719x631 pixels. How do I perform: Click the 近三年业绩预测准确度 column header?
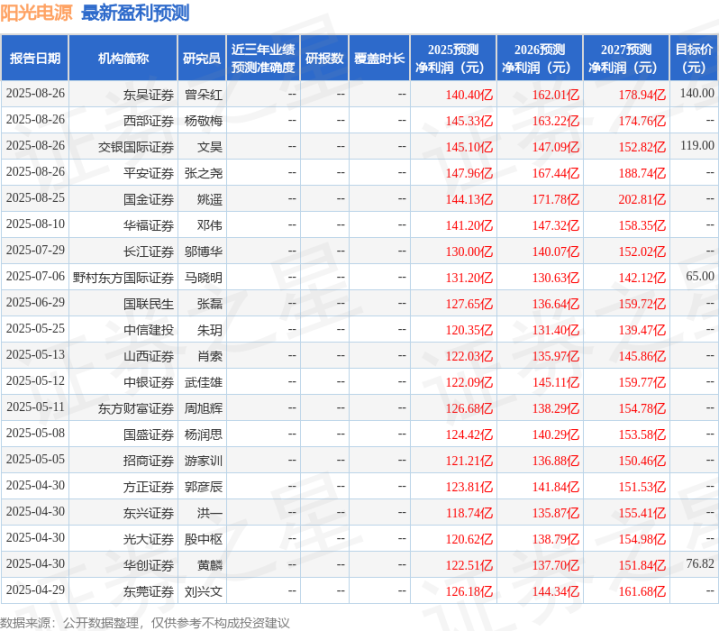[x=263, y=58]
